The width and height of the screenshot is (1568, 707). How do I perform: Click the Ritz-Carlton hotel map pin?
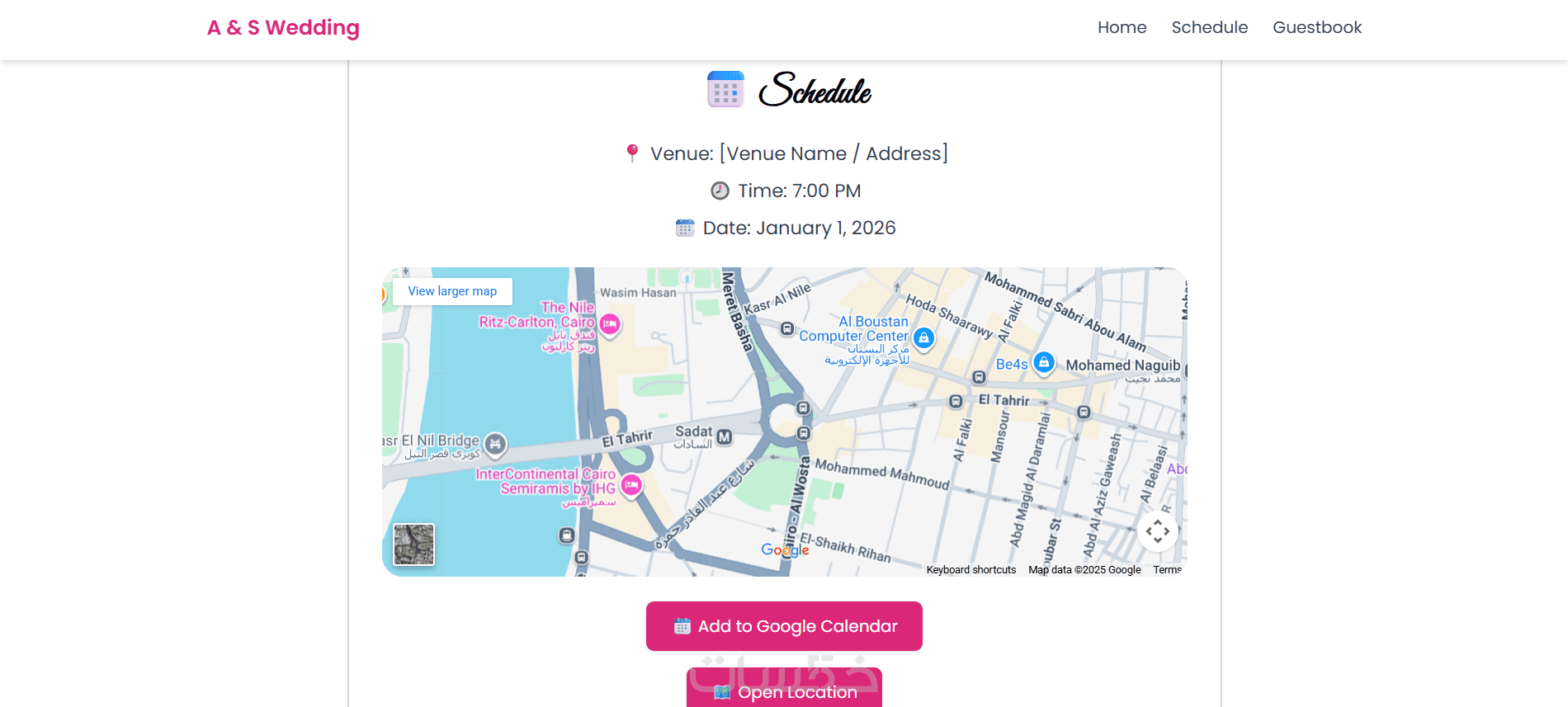(610, 324)
